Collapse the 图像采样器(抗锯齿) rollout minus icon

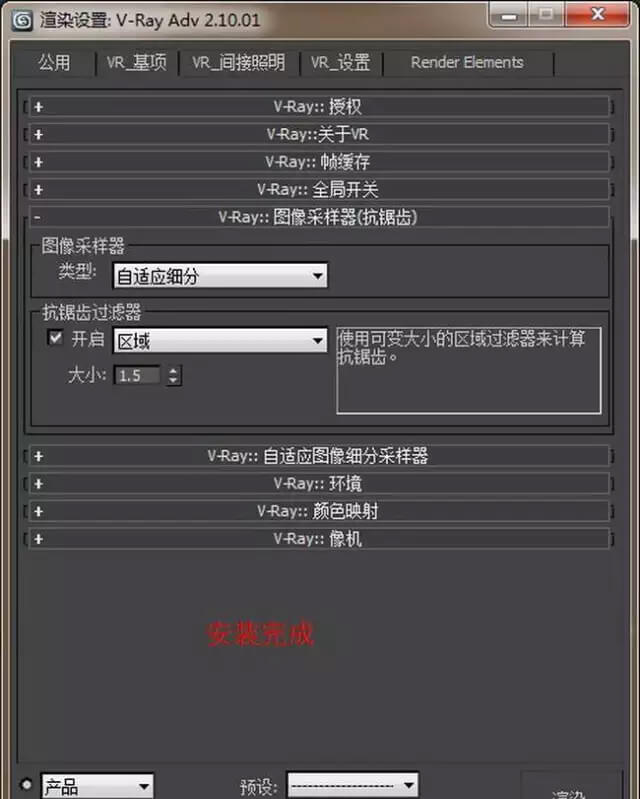37,218
